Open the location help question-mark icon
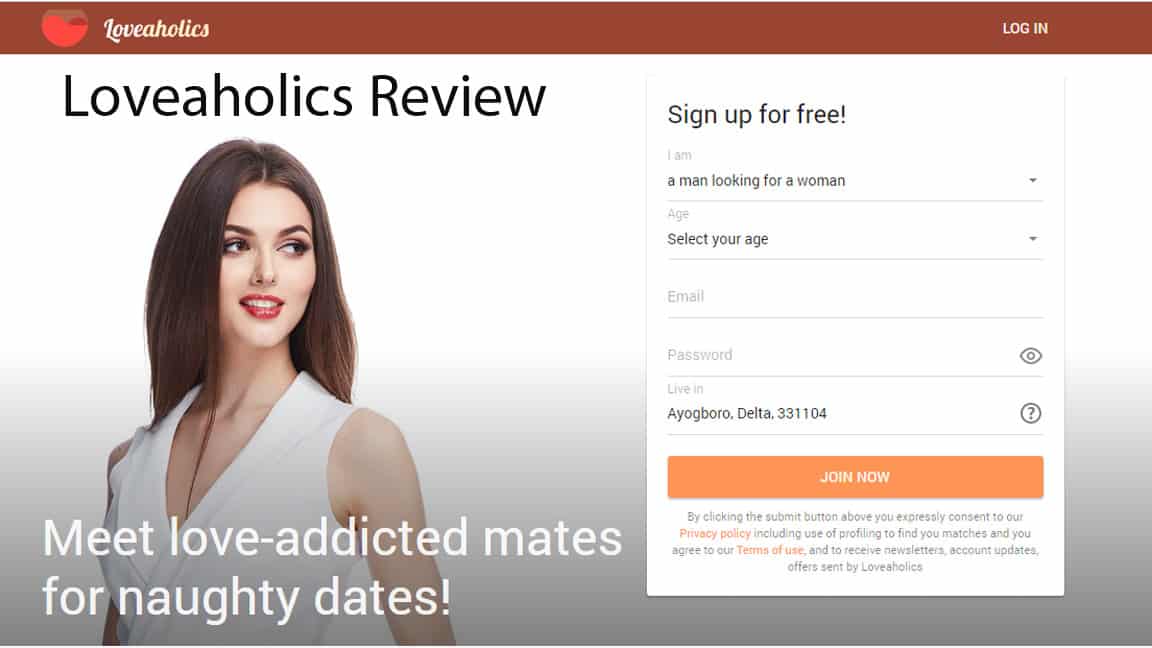 1031,413
